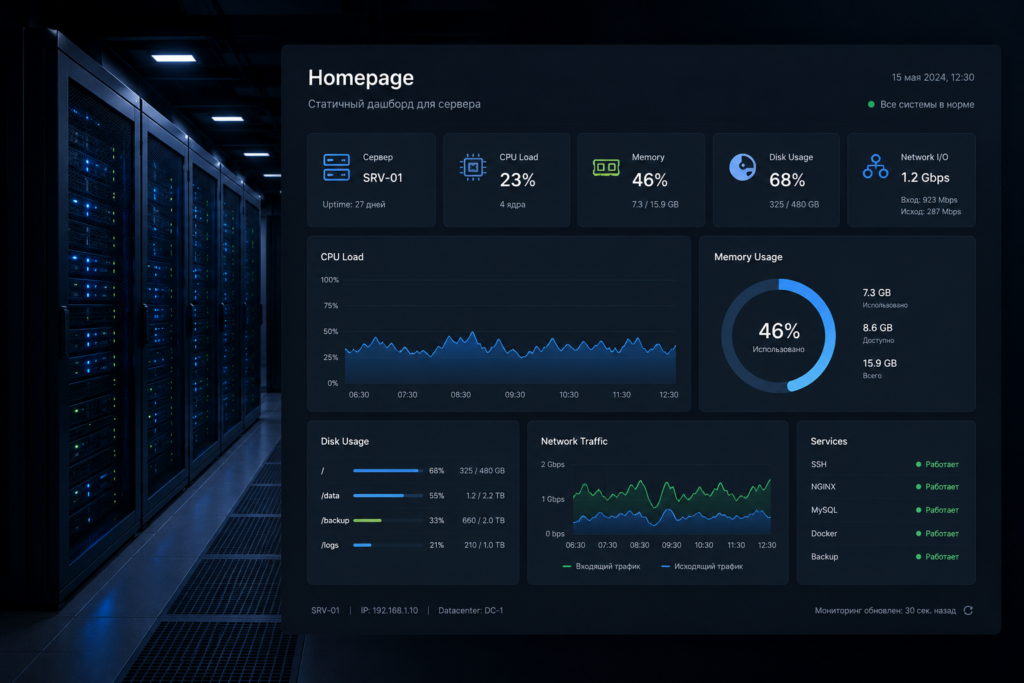Click the Services panel title

coord(829,441)
